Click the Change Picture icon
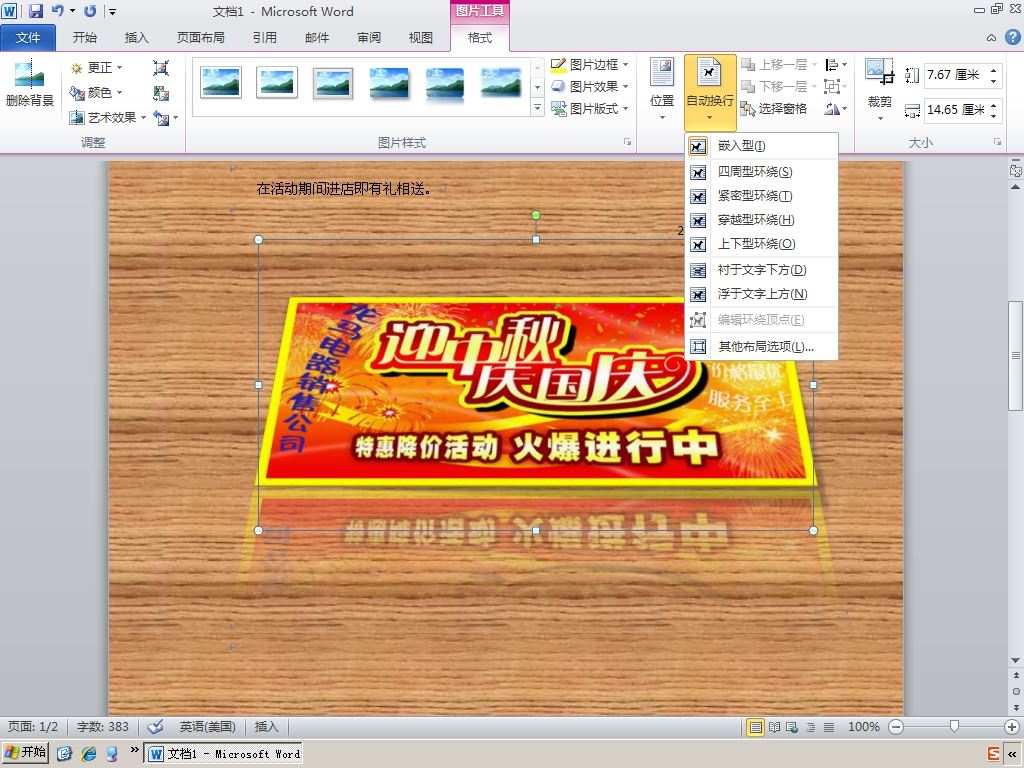 pos(161,93)
